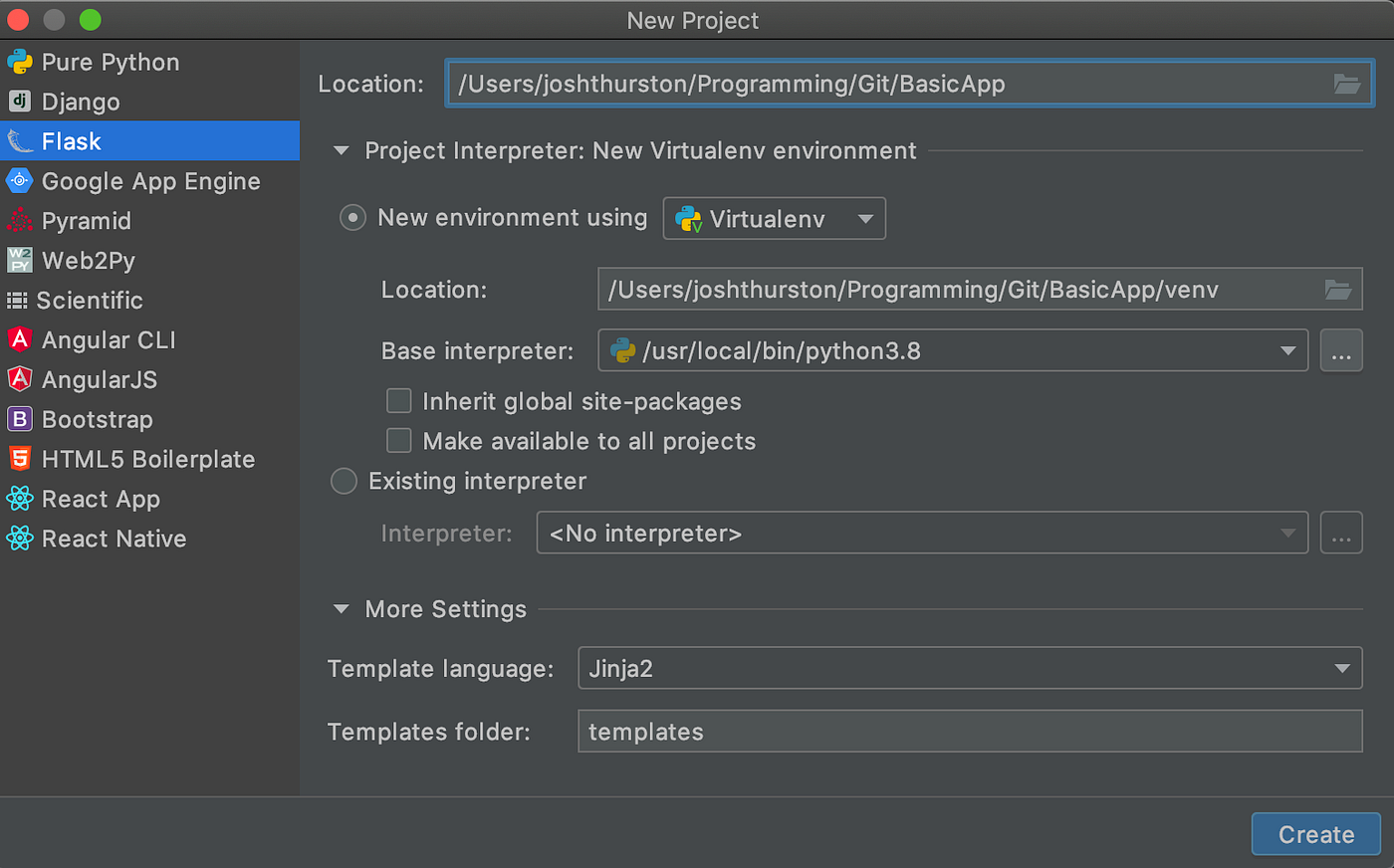The width and height of the screenshot is (1394, 868).
Task: Open the Template language dropdown
Action: pyautogui.click(x=969, y=668)
